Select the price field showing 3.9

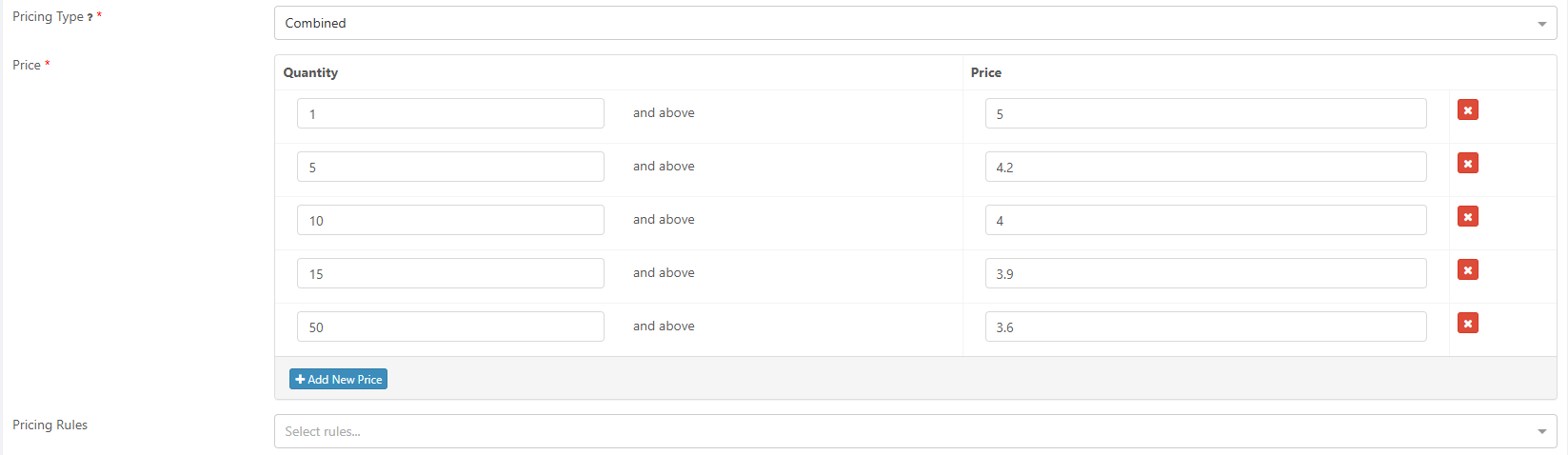[x=1205, y=273]
